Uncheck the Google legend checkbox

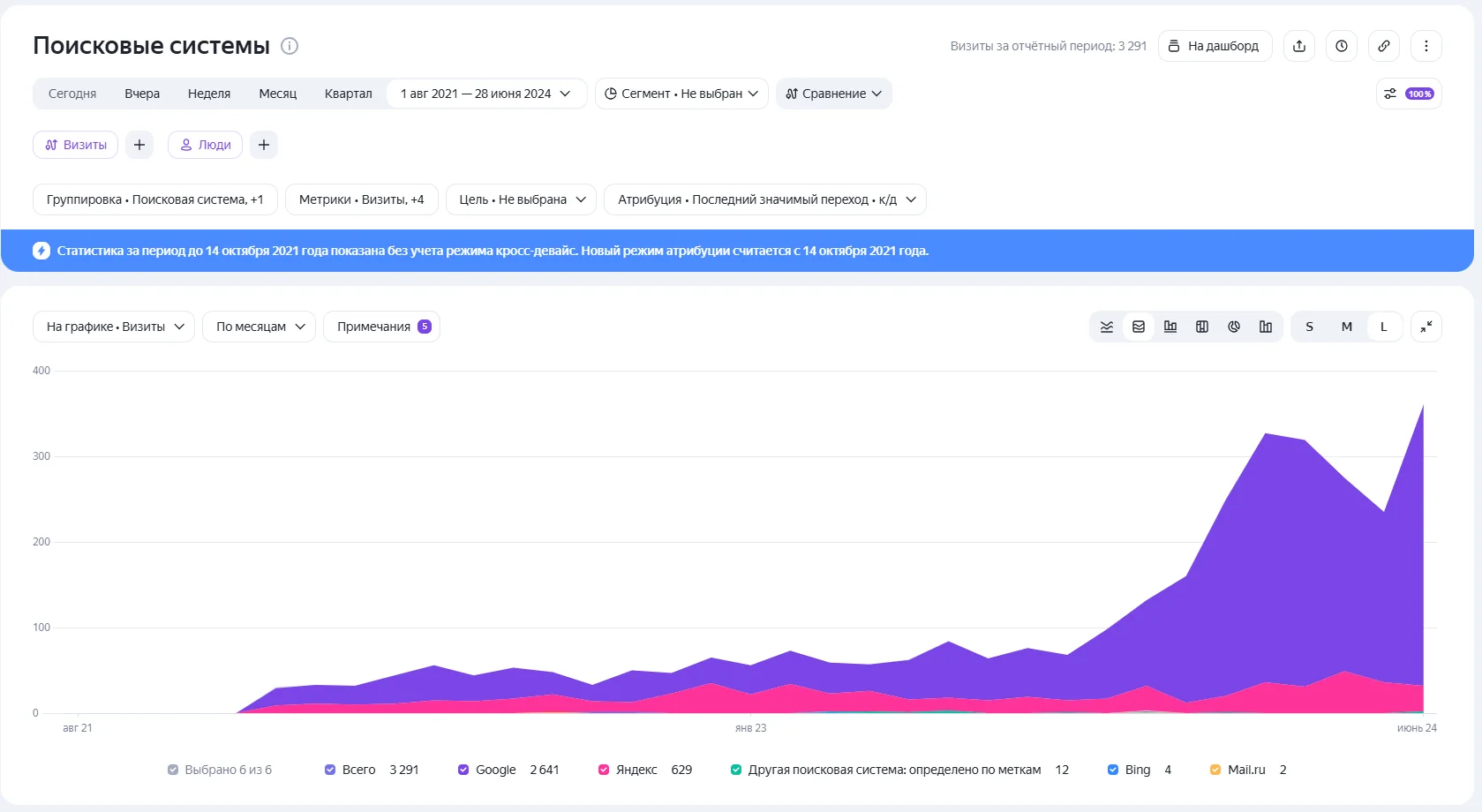pyautogui.click(x=463, y=770)
